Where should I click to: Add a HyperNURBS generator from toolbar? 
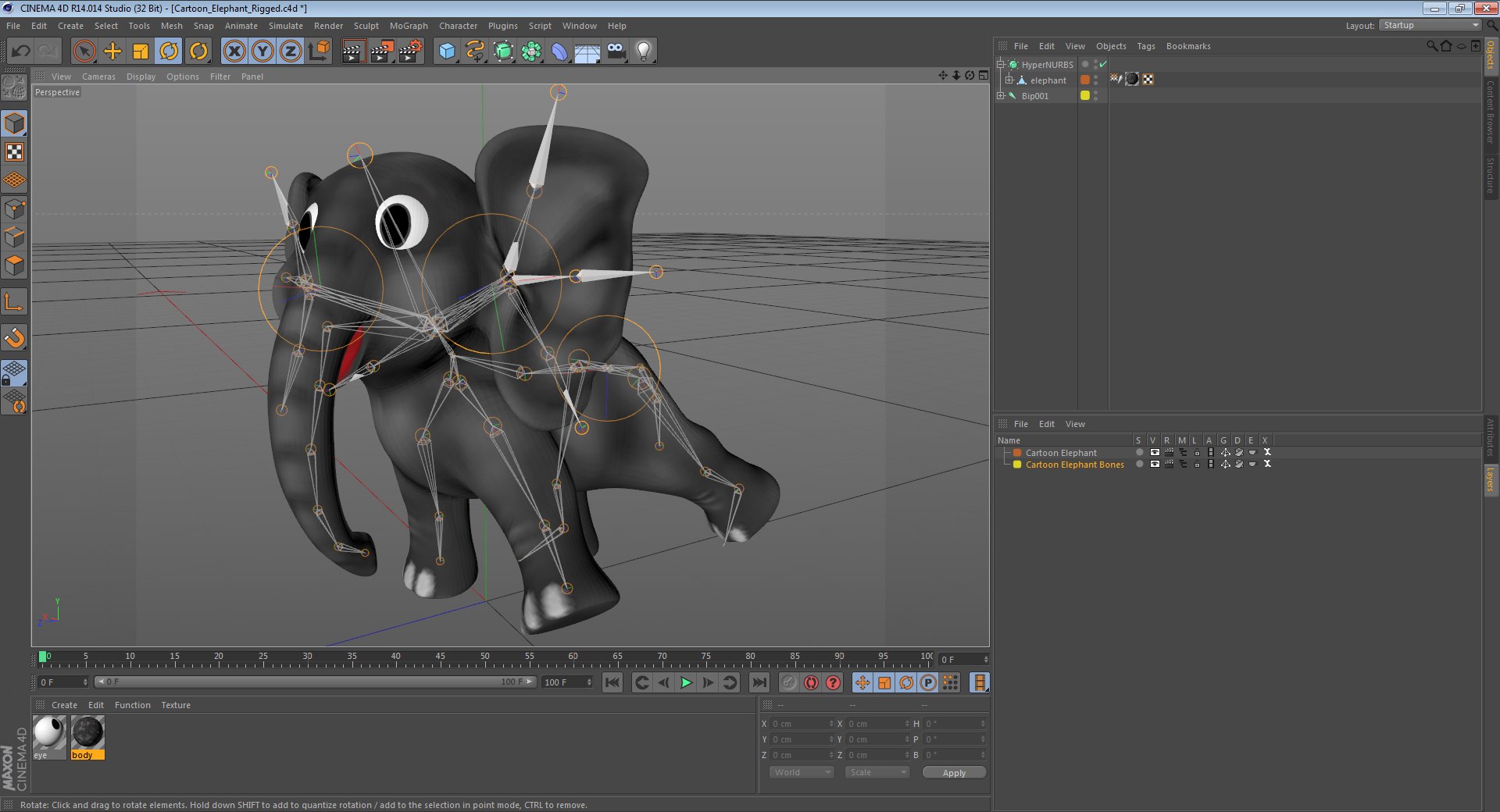coord(503,52)
